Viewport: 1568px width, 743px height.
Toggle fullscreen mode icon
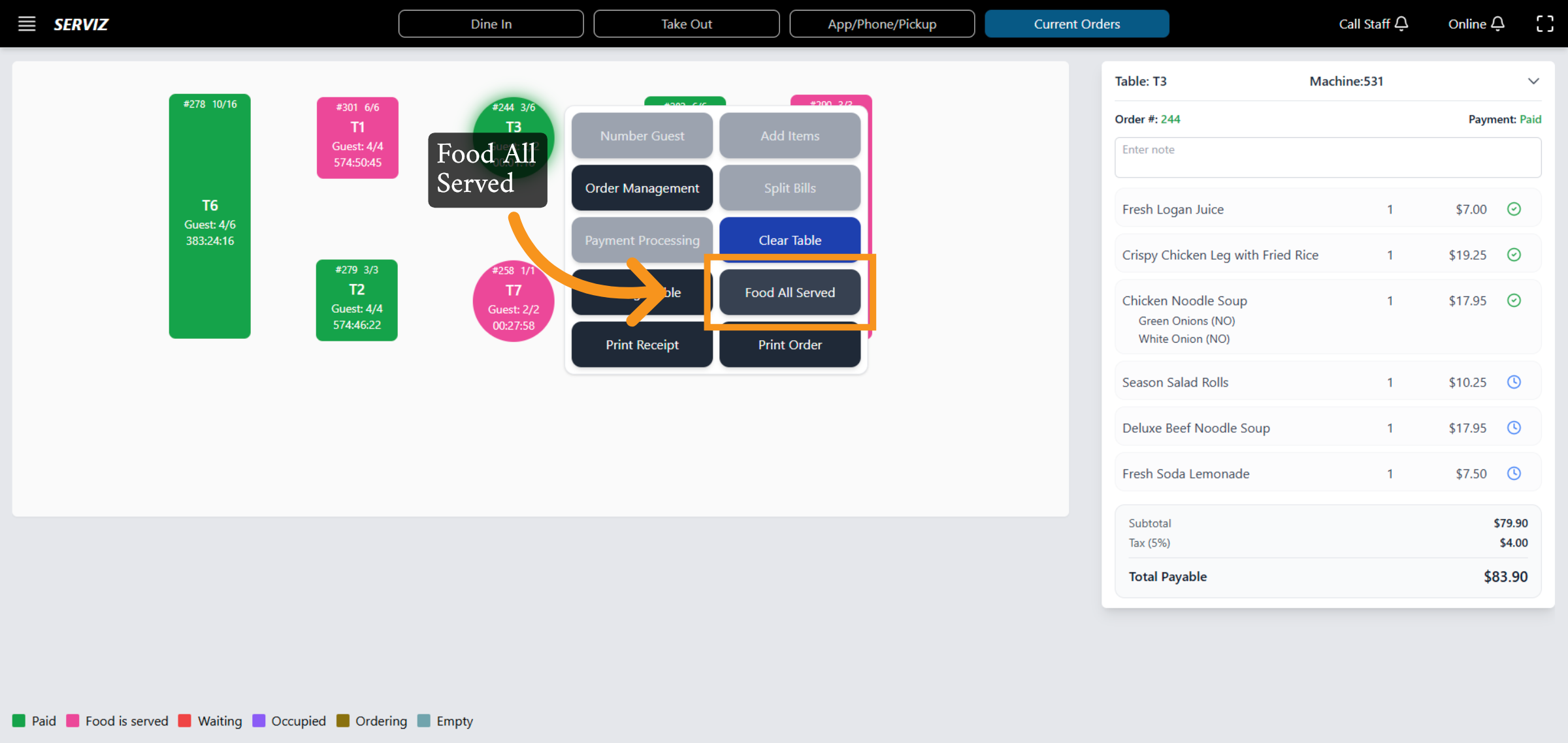tap(1544, 24)
